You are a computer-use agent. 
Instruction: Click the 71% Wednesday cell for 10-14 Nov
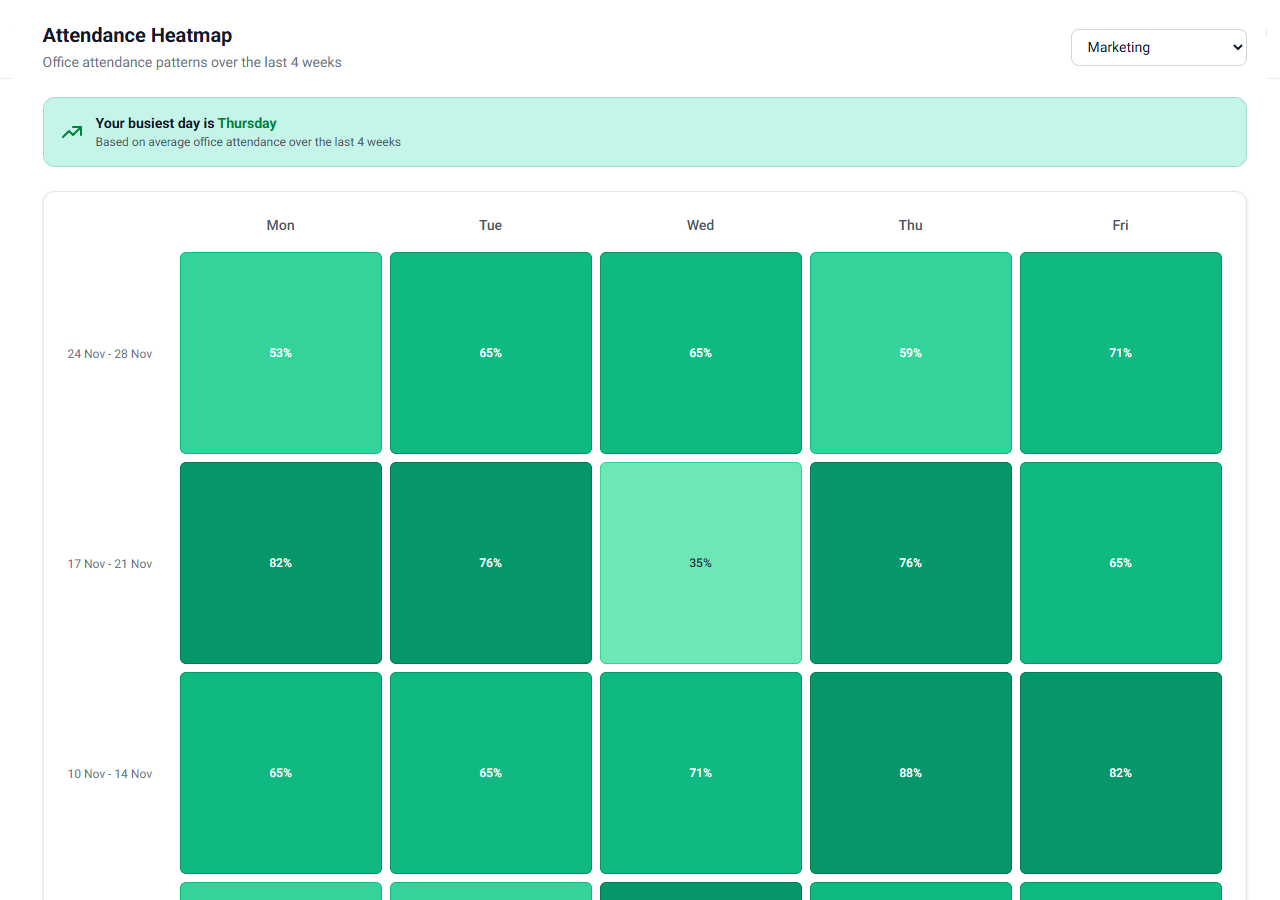(700, 773)
